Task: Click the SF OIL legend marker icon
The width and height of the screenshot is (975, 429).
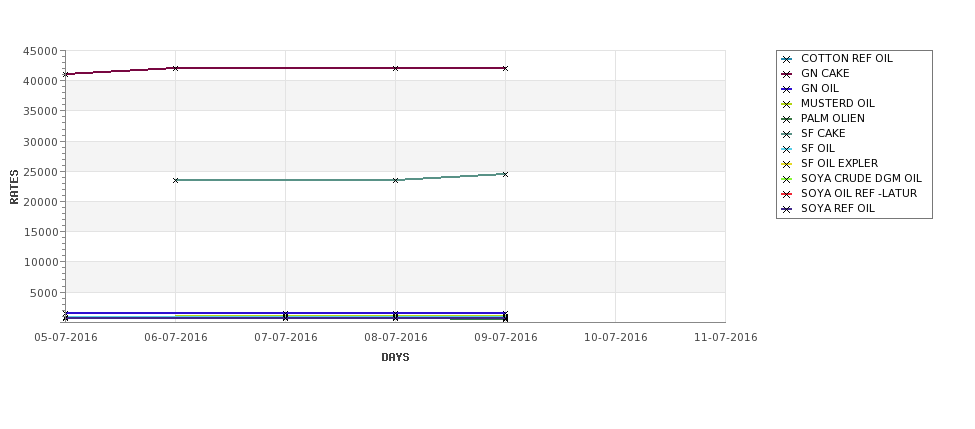Action: (x=787, y=149)
